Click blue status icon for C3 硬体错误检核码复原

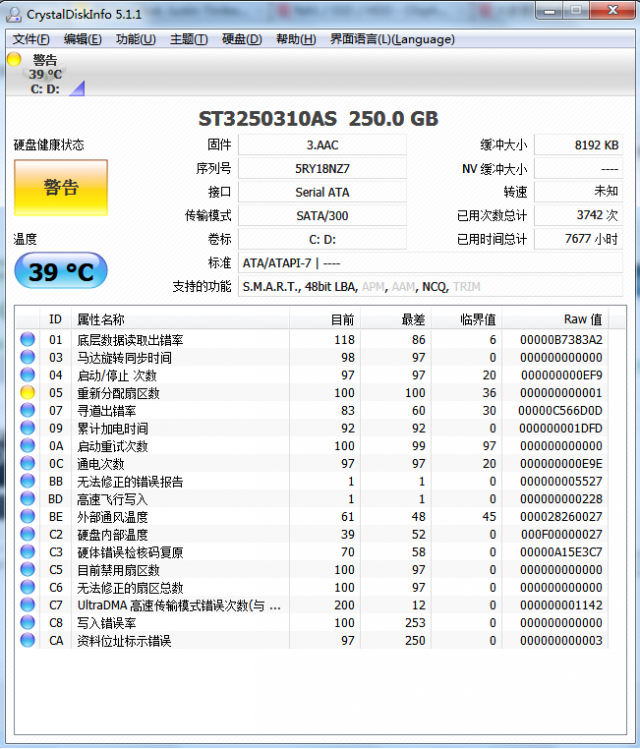[x=28, y=551]
